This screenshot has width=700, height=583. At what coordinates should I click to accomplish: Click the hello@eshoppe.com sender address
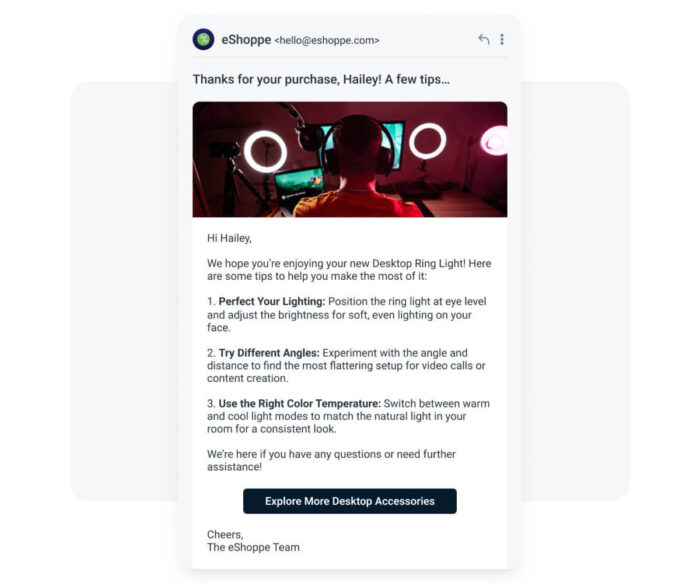point(327,41)
